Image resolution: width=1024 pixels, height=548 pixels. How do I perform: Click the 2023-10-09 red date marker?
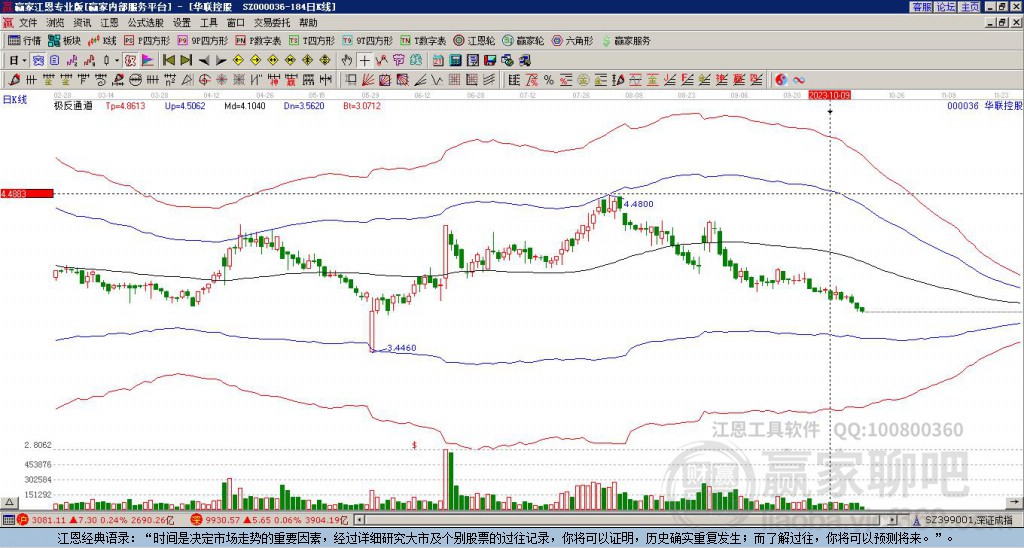(829, 95)
